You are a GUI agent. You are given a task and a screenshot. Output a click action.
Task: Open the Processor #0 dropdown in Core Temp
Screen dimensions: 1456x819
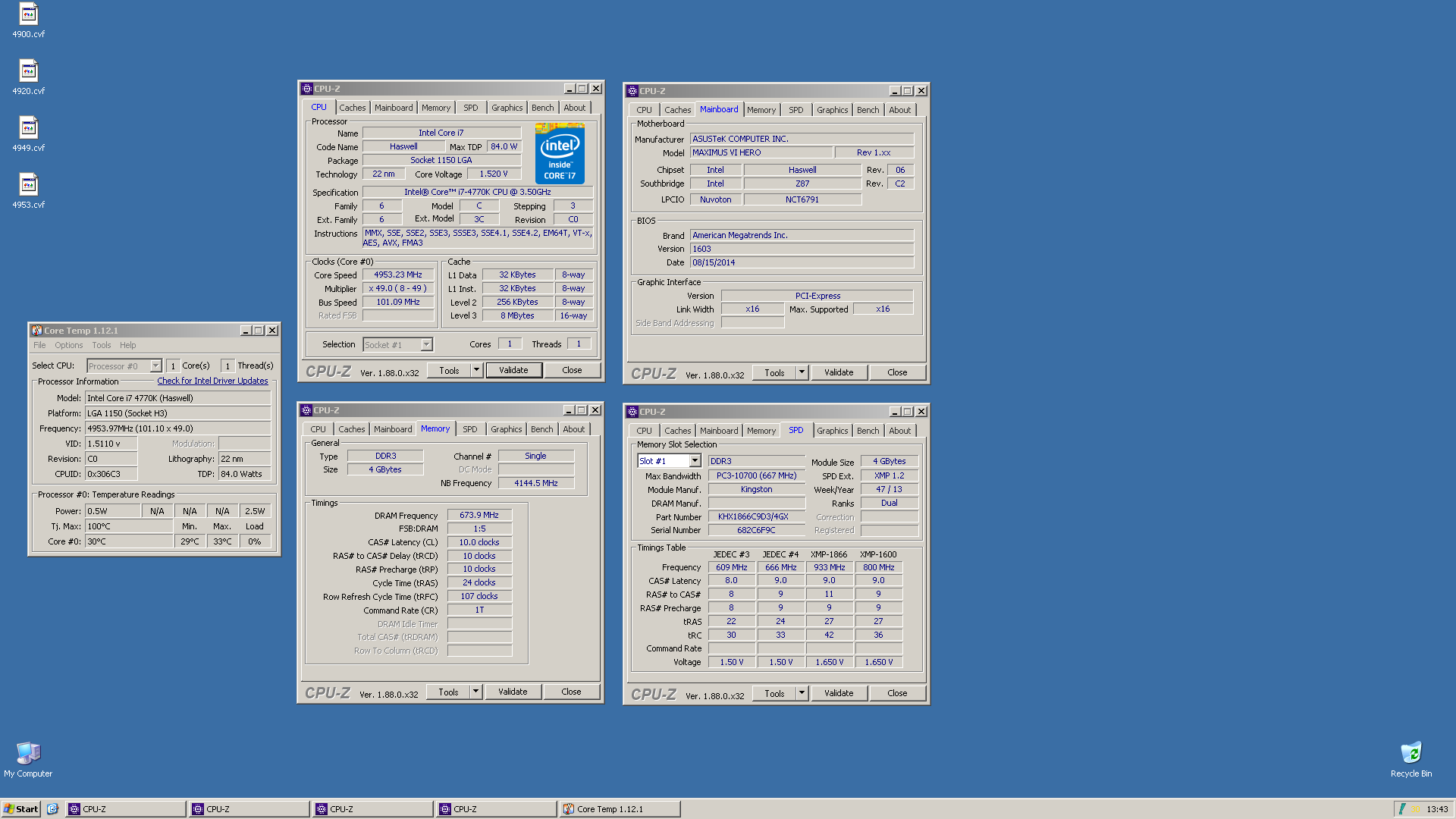(155, 366)
